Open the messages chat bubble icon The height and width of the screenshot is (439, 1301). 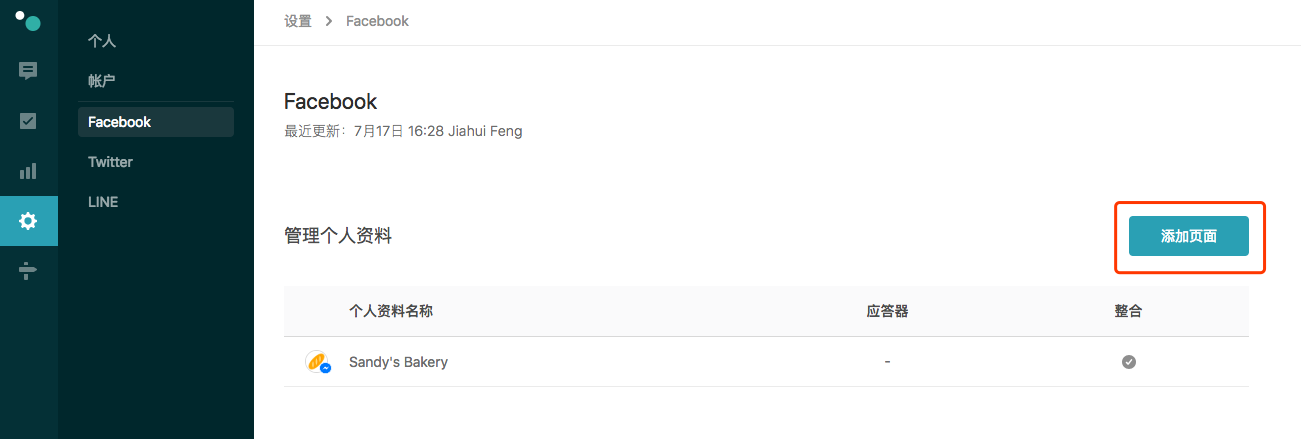[x=28, y=71]
